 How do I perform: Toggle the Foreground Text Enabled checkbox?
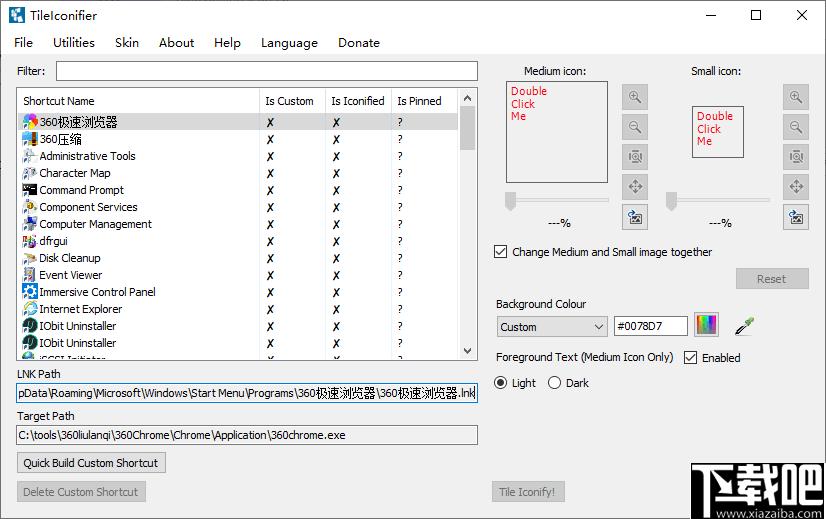(x=691, y=358)
